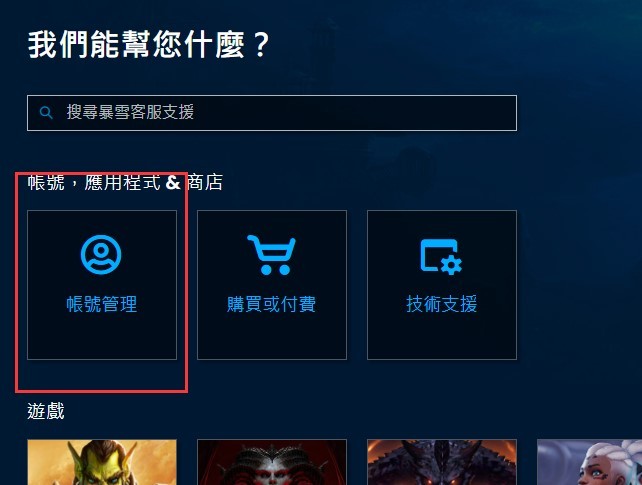Click the gear part of tech support icon
Image resolution: width=642 pixels, height=485 pixels.
(452, 264)
